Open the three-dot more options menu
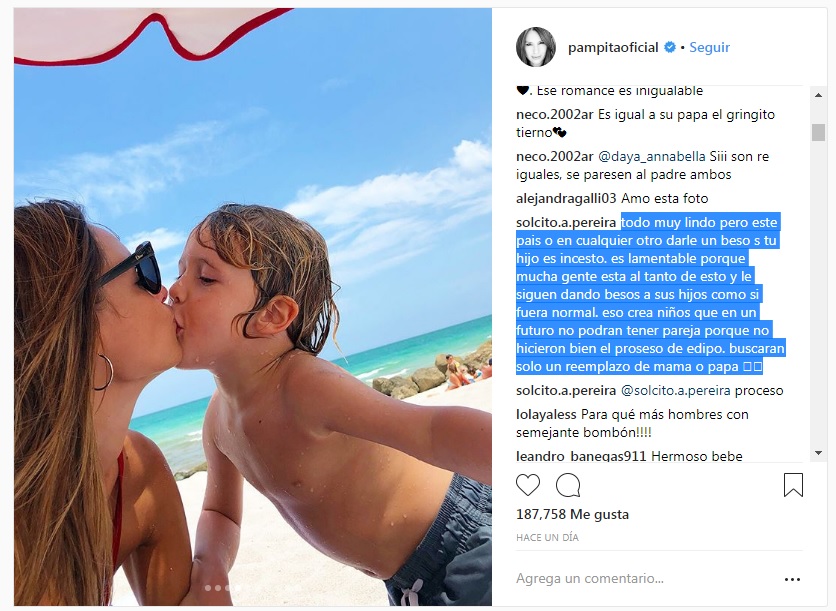 [x=792, y=580]
